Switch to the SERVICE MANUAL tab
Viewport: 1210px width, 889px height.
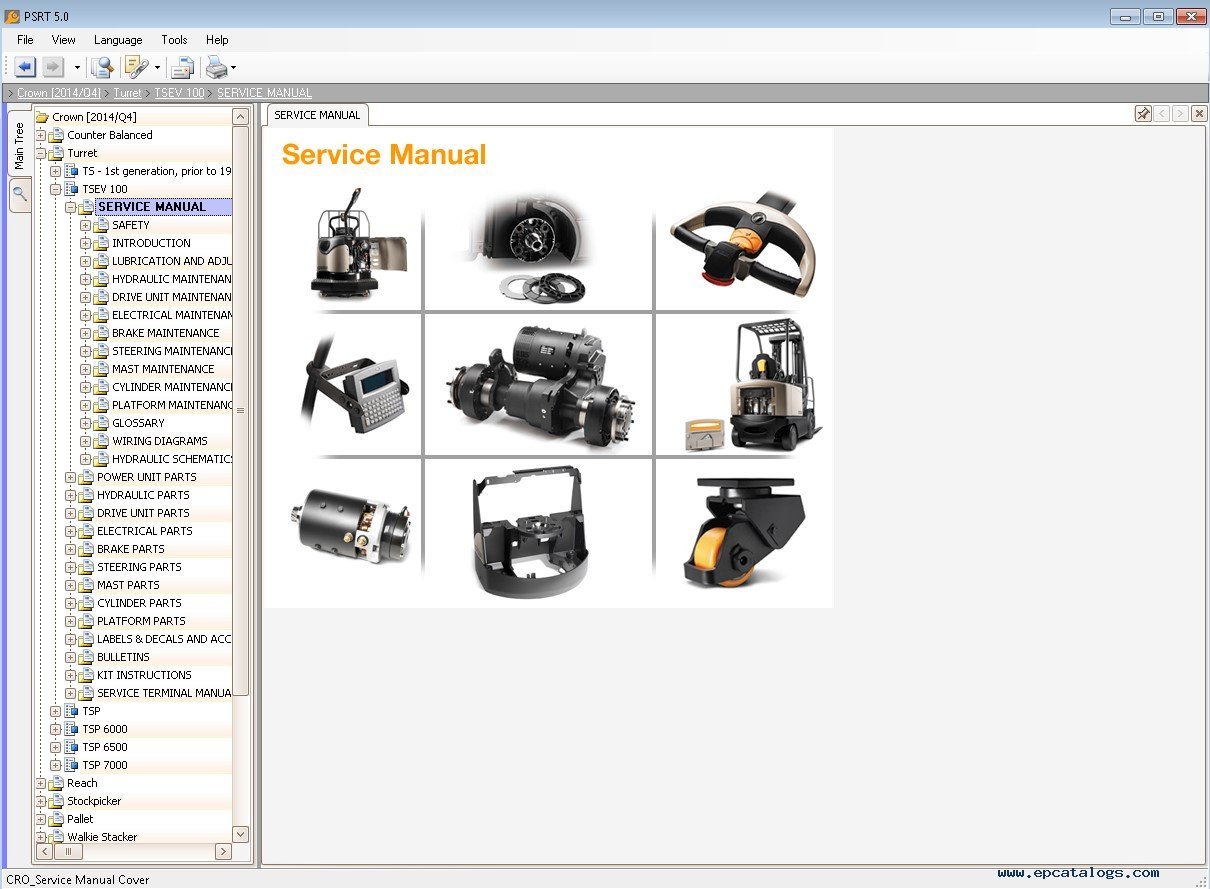(x=316, y=114)
